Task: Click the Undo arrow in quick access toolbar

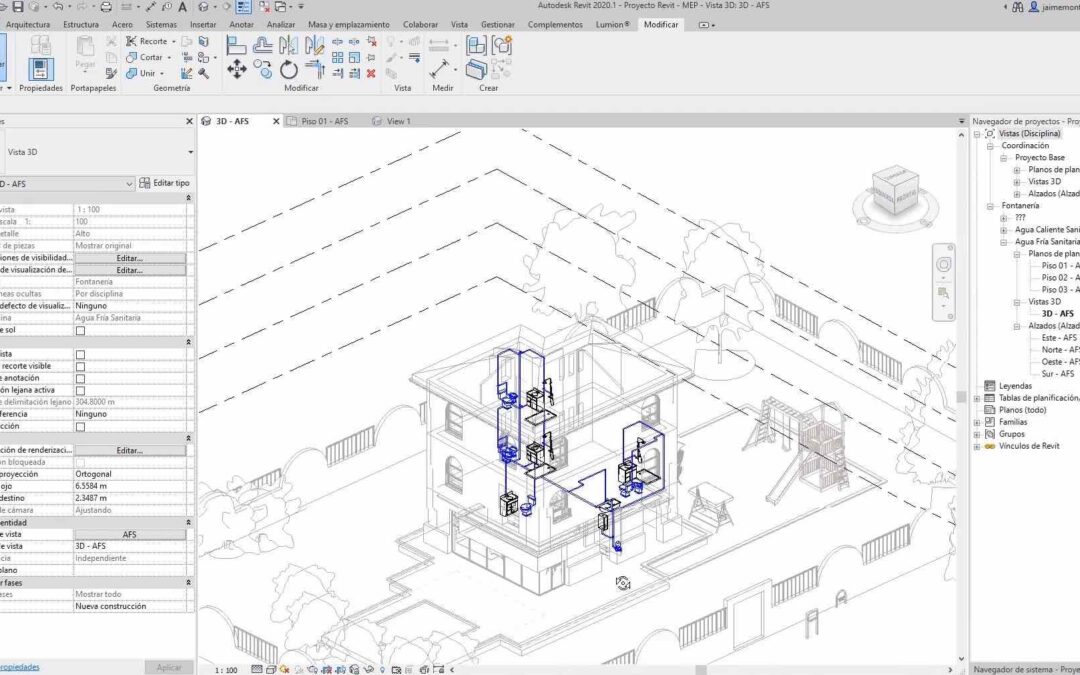Action: click(x=57, y=6)
